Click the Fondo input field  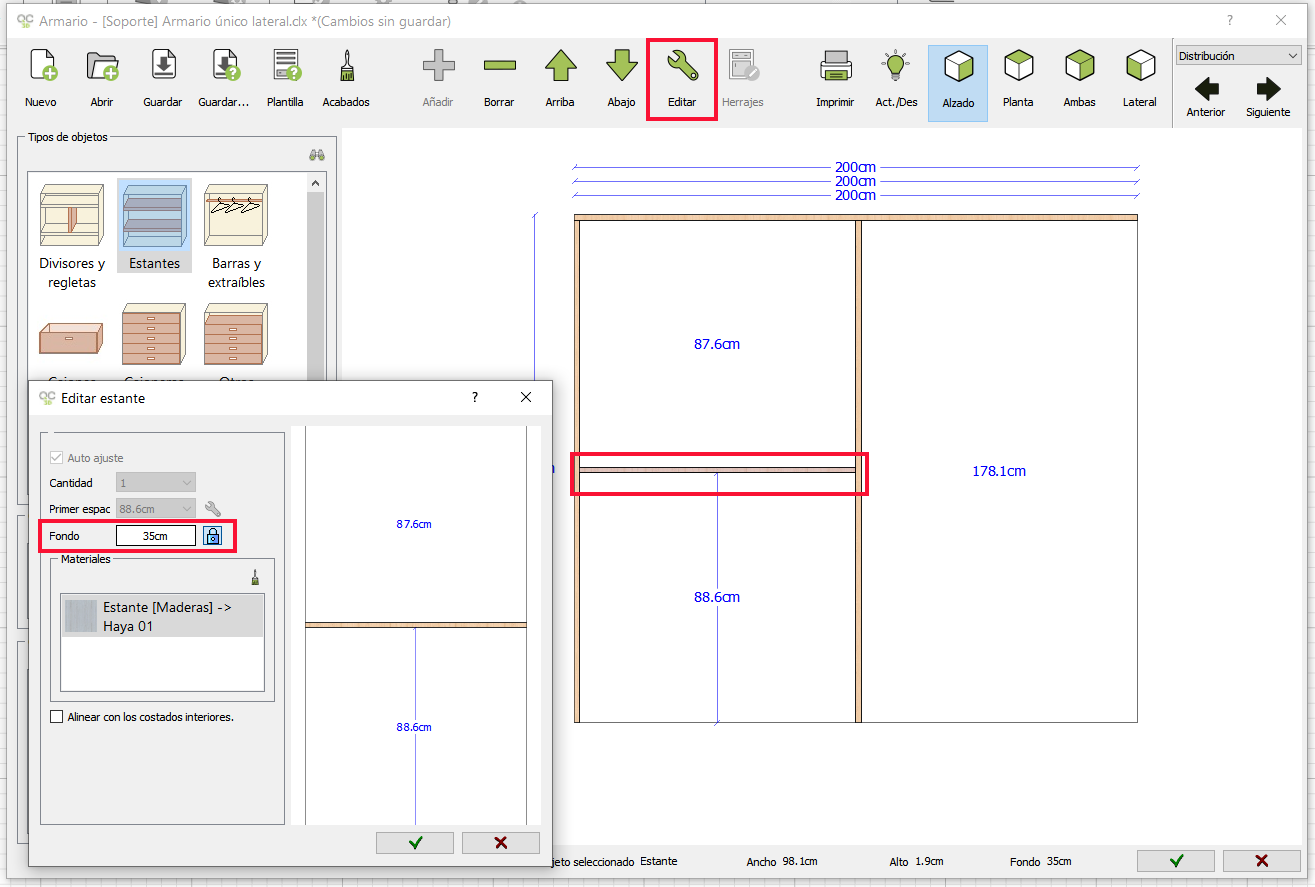(x=155, y=536)
